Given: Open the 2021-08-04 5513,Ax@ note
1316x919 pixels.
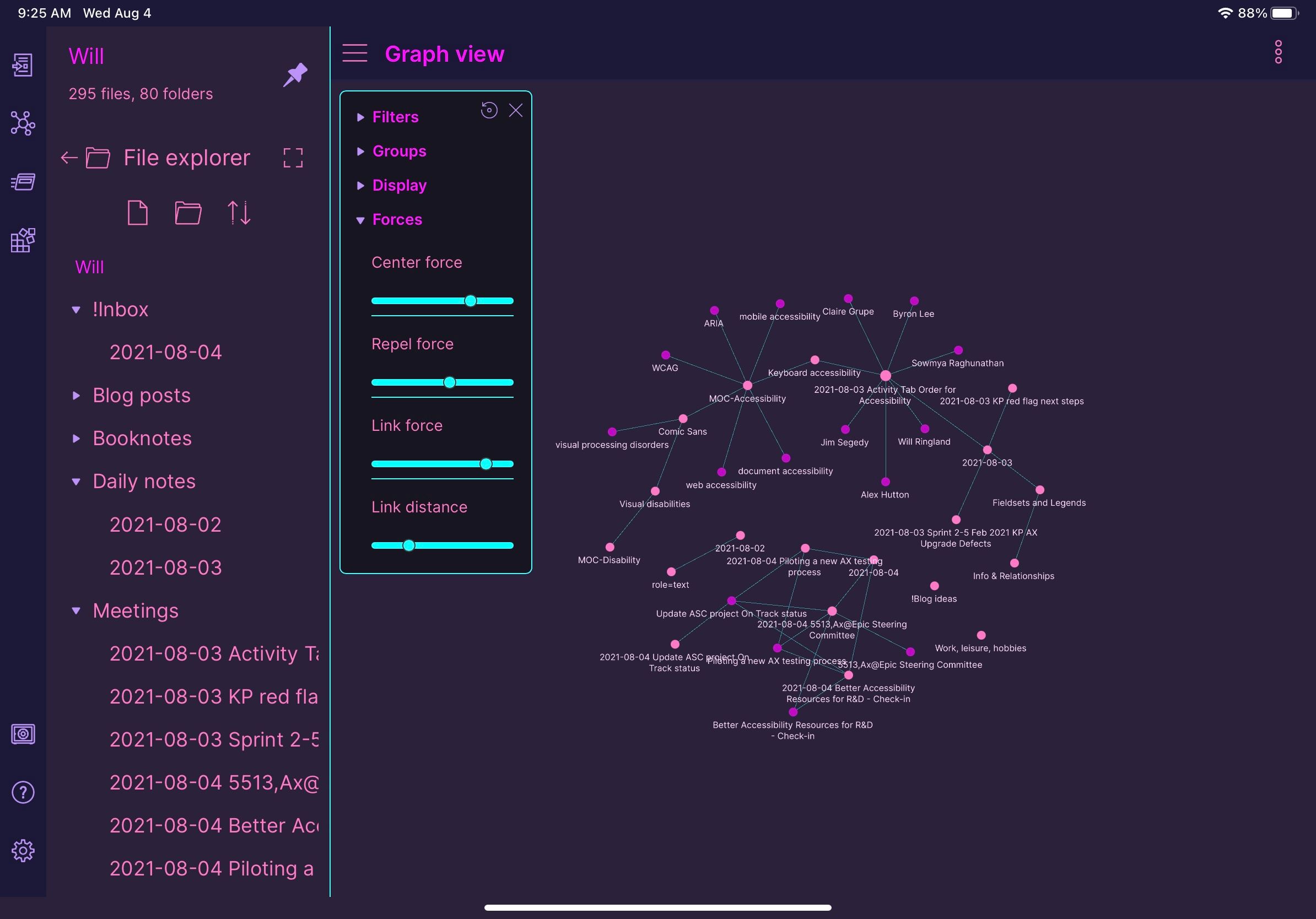Looking at the screenshot, I should coord(214,783).
